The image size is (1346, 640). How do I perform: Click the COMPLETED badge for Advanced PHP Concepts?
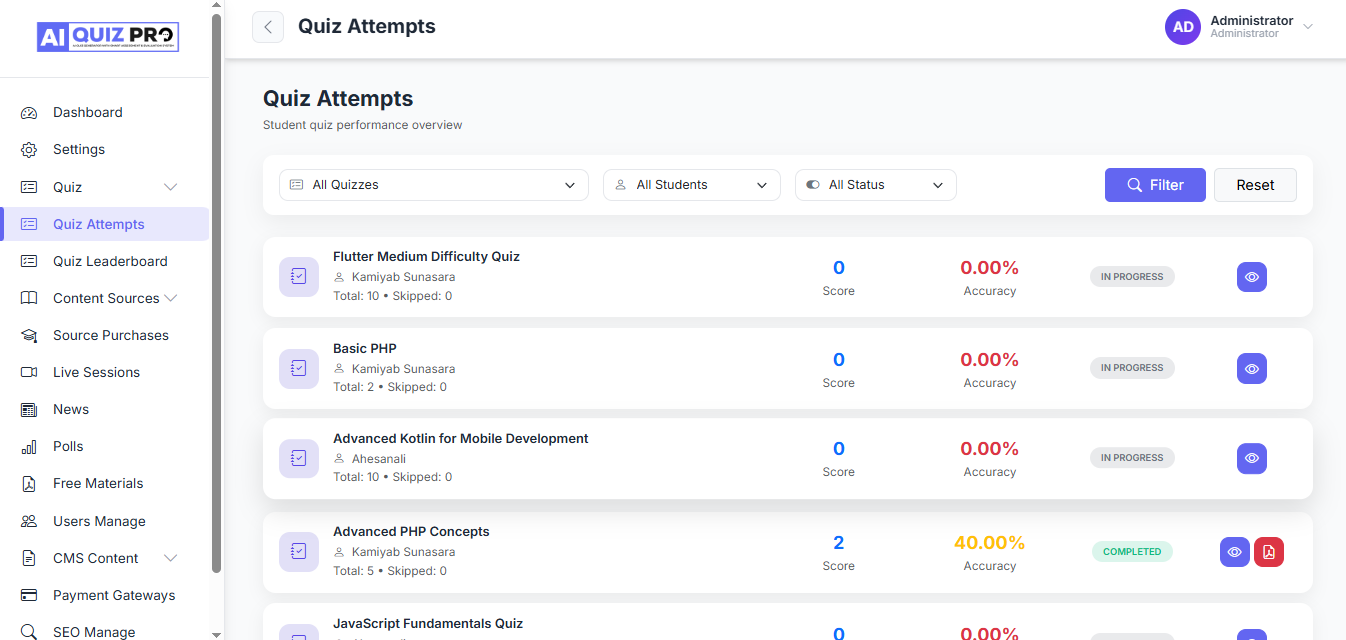1132,552
